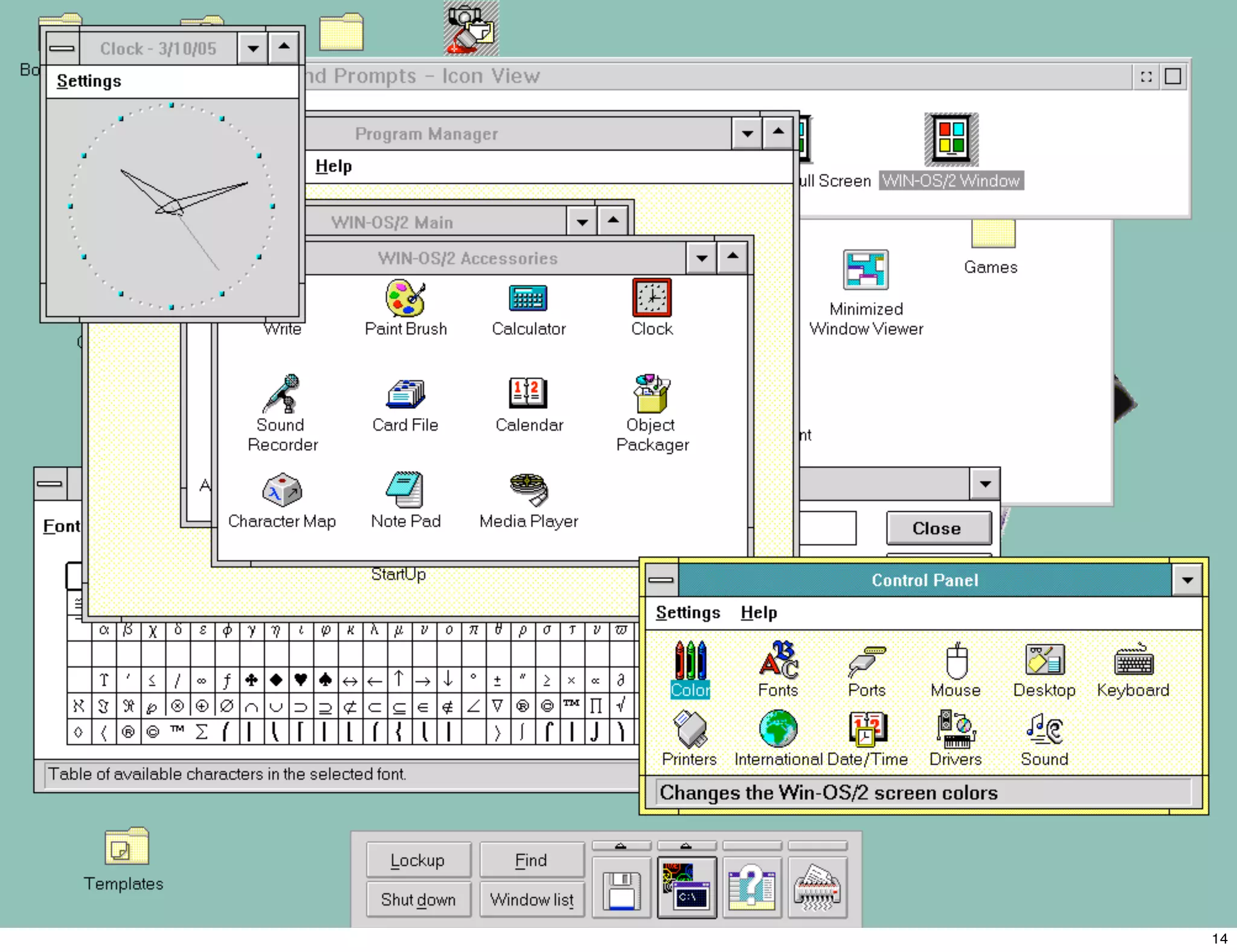Select the heart symbol in the character grid

300,681
